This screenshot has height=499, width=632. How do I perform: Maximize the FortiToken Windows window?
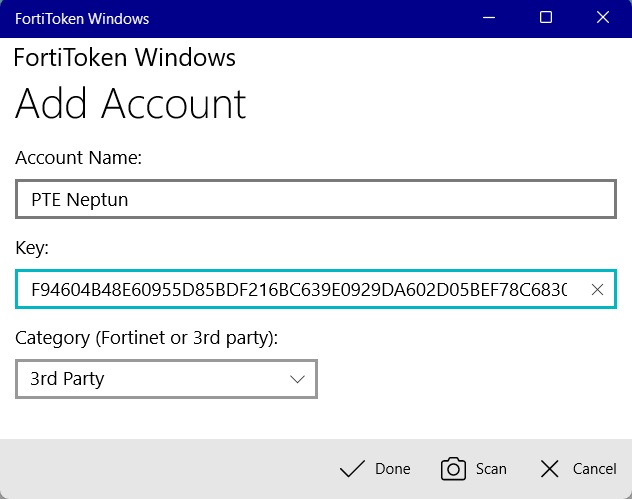click(546, 18)
